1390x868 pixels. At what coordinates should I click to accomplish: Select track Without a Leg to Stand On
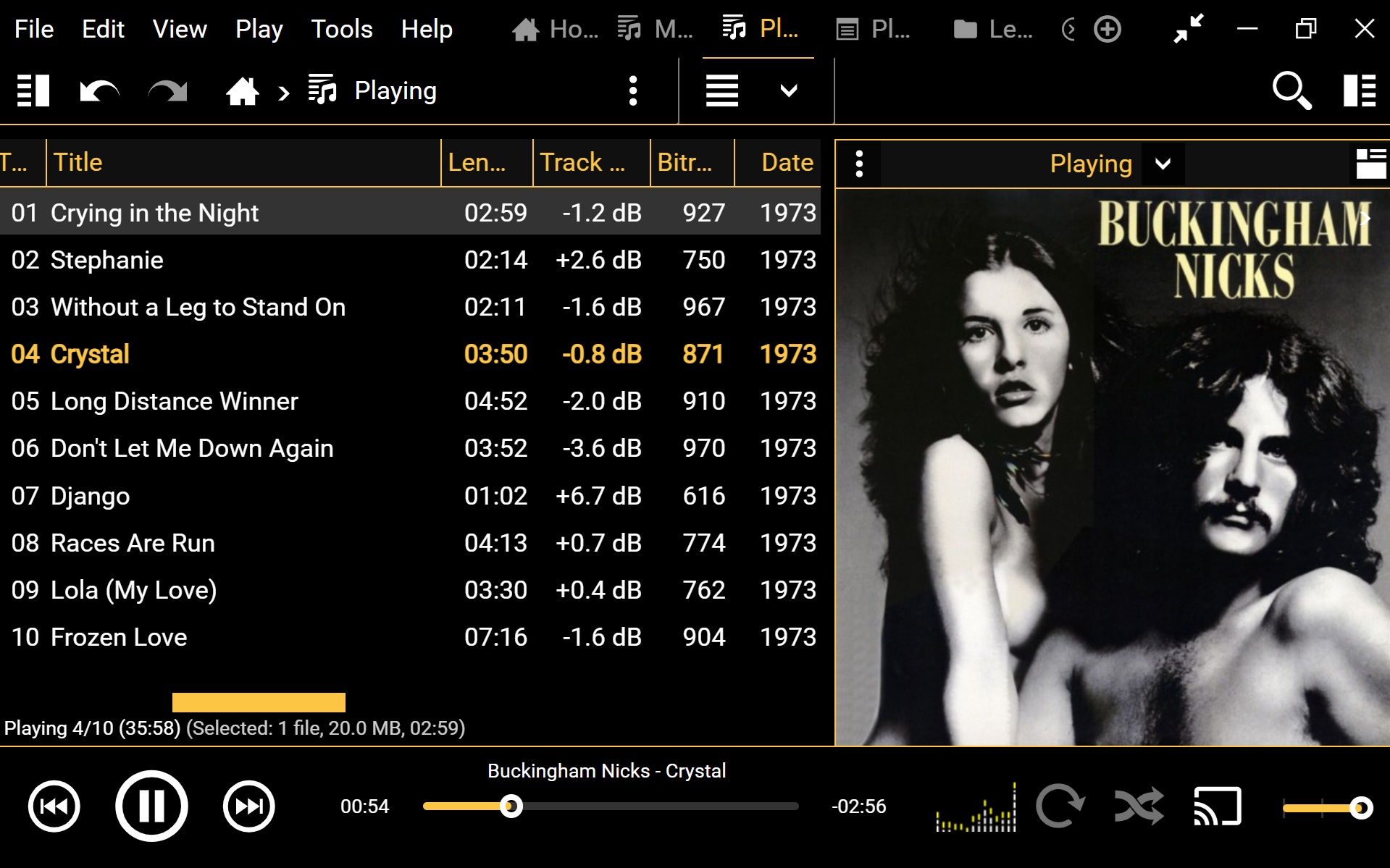point(410,306)
